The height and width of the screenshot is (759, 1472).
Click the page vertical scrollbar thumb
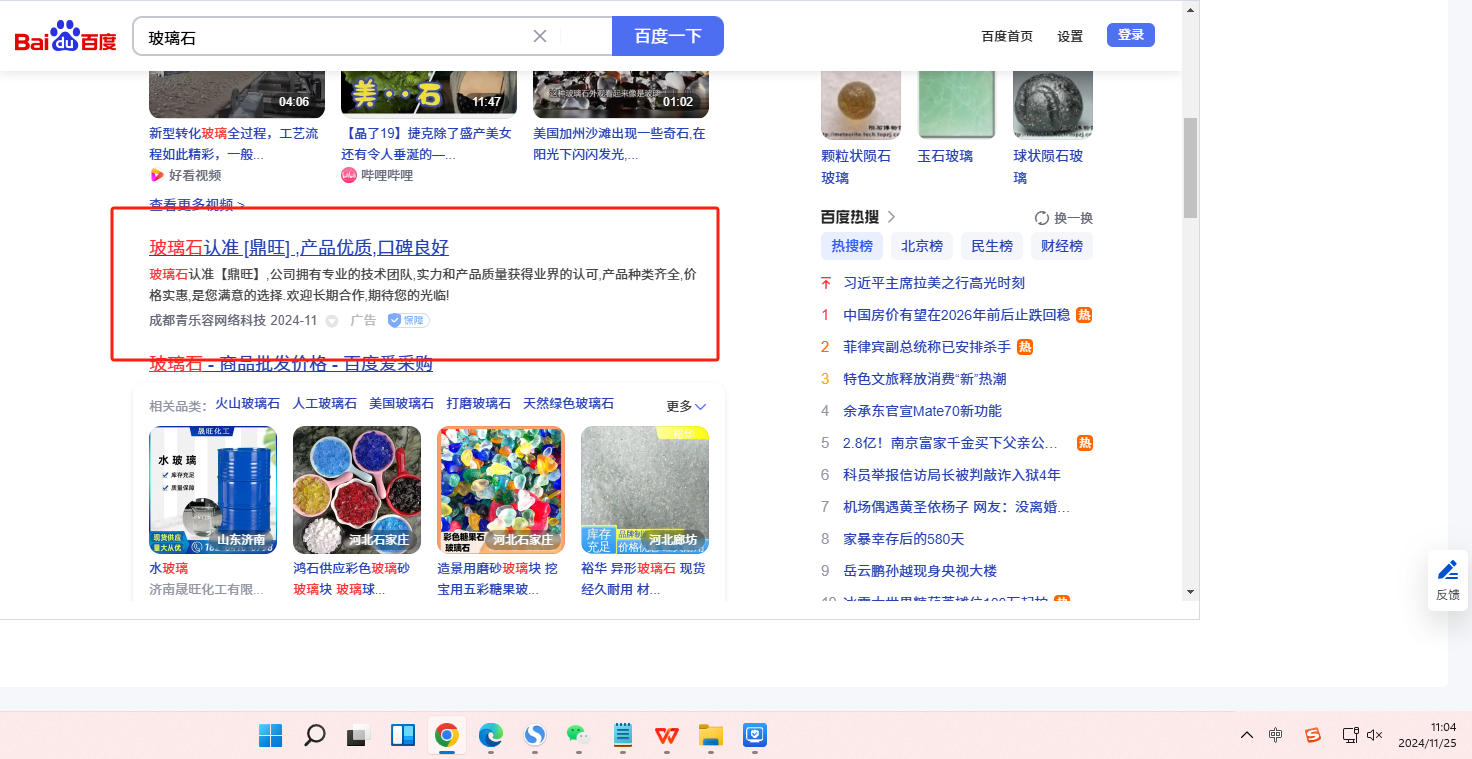(1190, 168)
